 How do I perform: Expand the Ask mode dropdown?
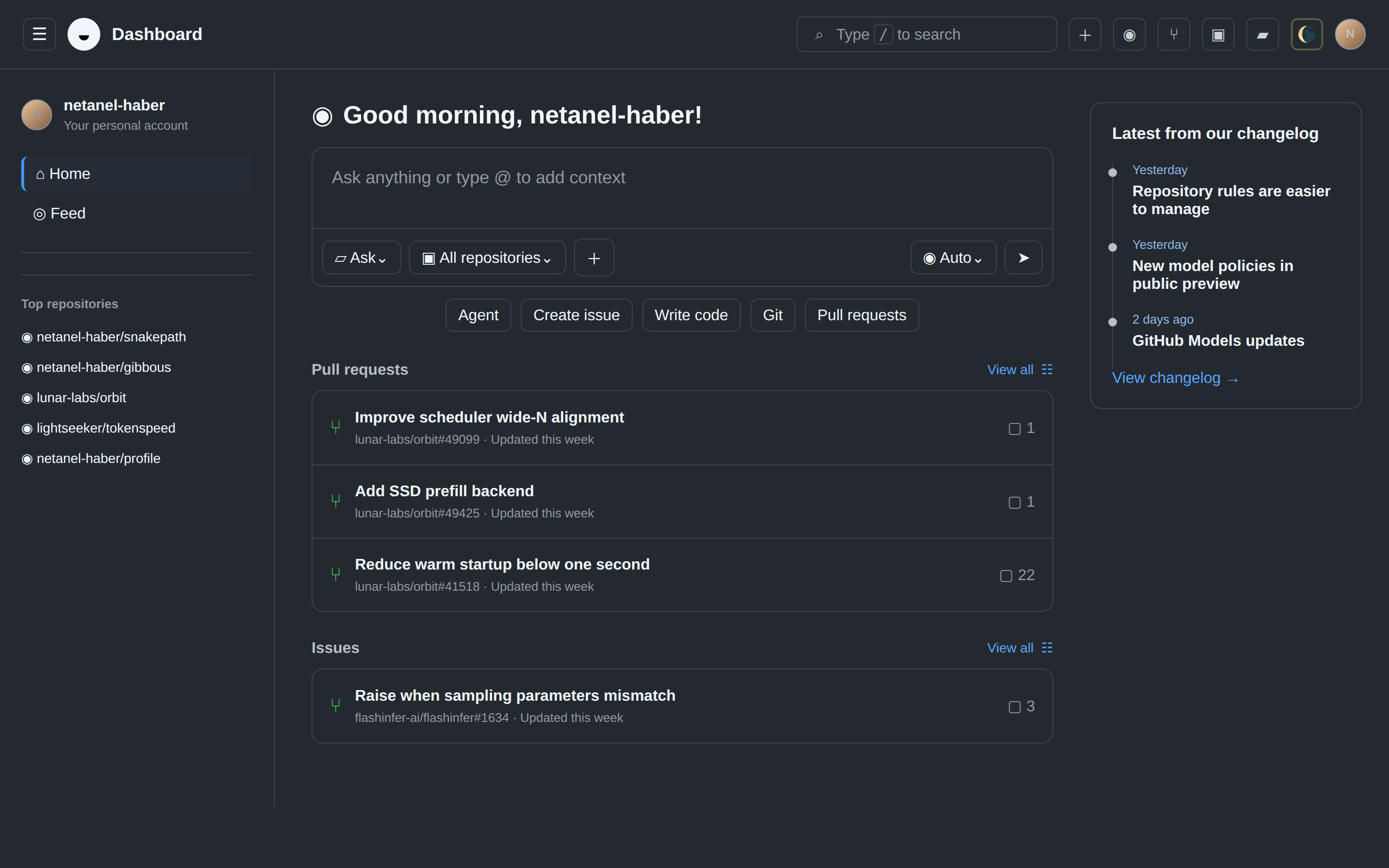point(362,258)
